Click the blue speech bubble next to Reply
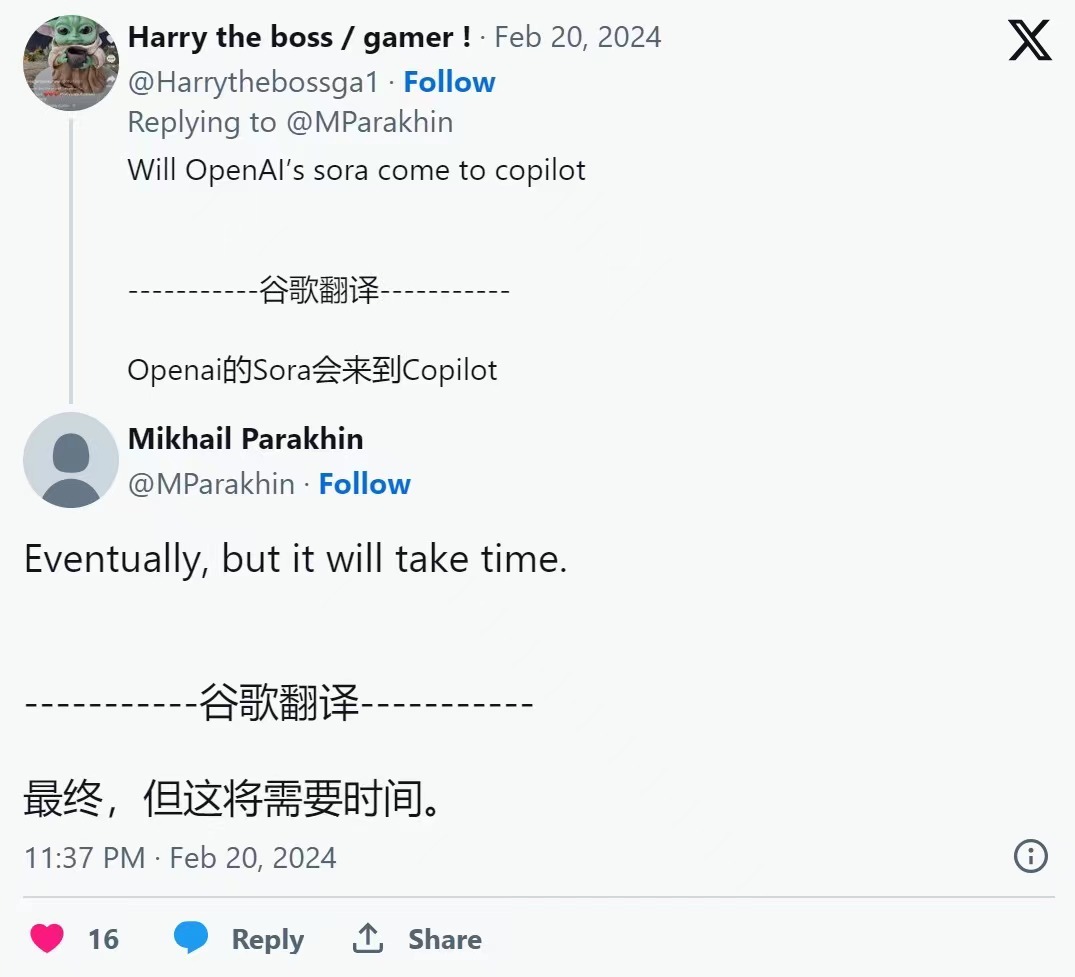1075x977 pixels. tap(191, 938)
